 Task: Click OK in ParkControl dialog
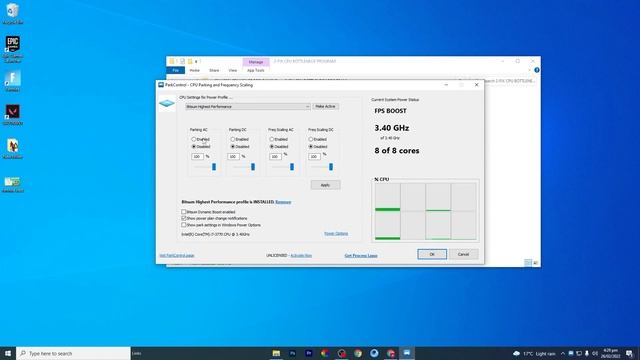(432, 254)
